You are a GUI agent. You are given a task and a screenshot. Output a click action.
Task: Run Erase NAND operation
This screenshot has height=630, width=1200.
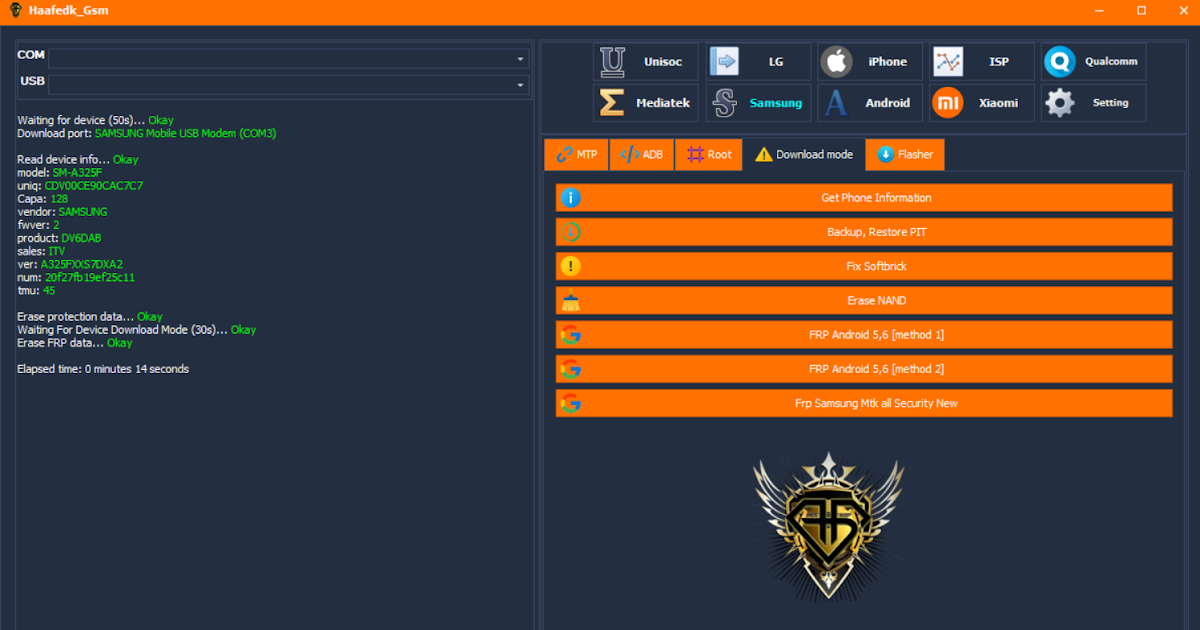864,301
